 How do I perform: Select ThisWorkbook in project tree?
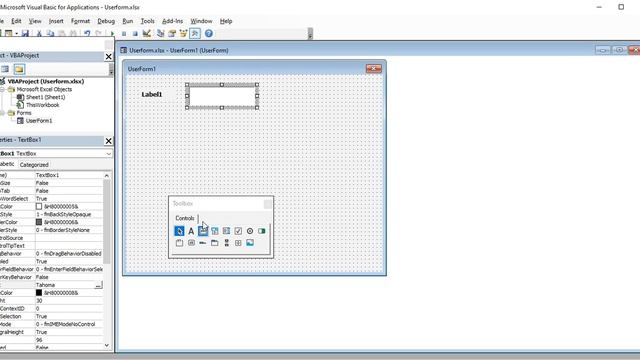(42, 105)
